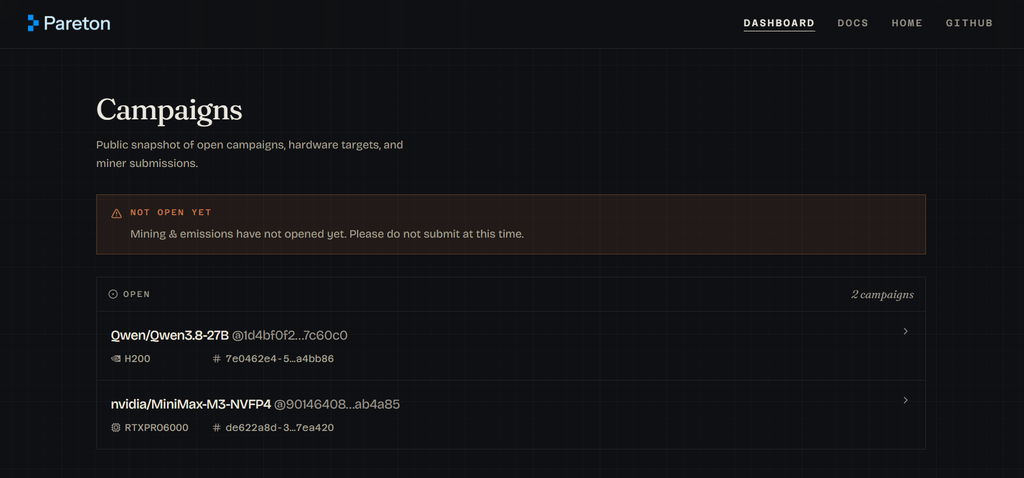Click the @1d4bf0f2...7c60c0 revision hash

tap(290, 336)
